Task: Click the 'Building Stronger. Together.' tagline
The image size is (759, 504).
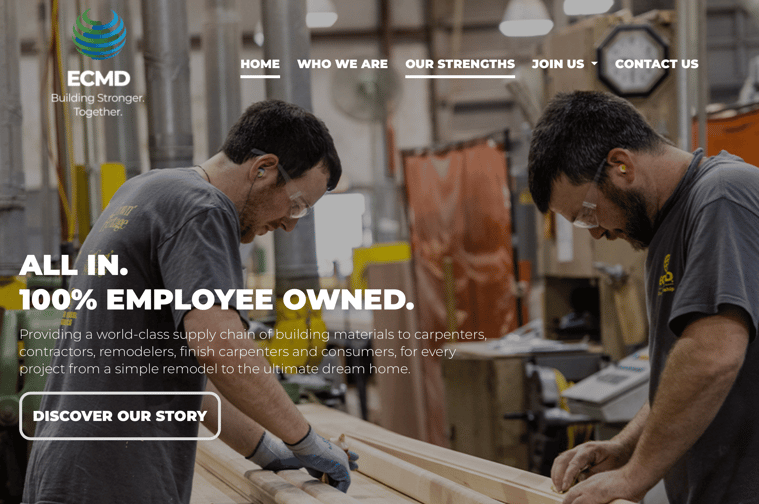Action: point(98,105)
